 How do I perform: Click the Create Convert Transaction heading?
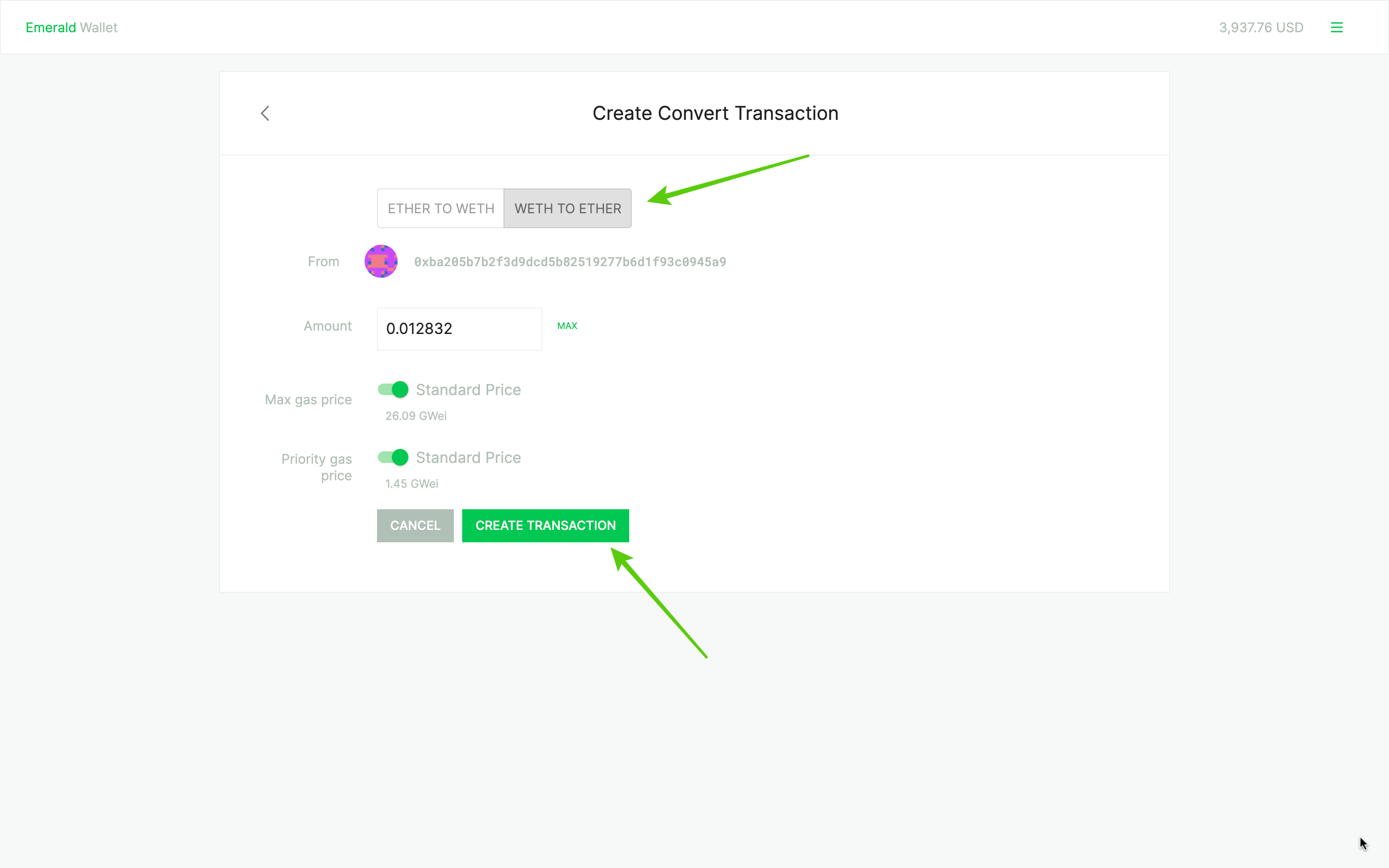[715, 113]
